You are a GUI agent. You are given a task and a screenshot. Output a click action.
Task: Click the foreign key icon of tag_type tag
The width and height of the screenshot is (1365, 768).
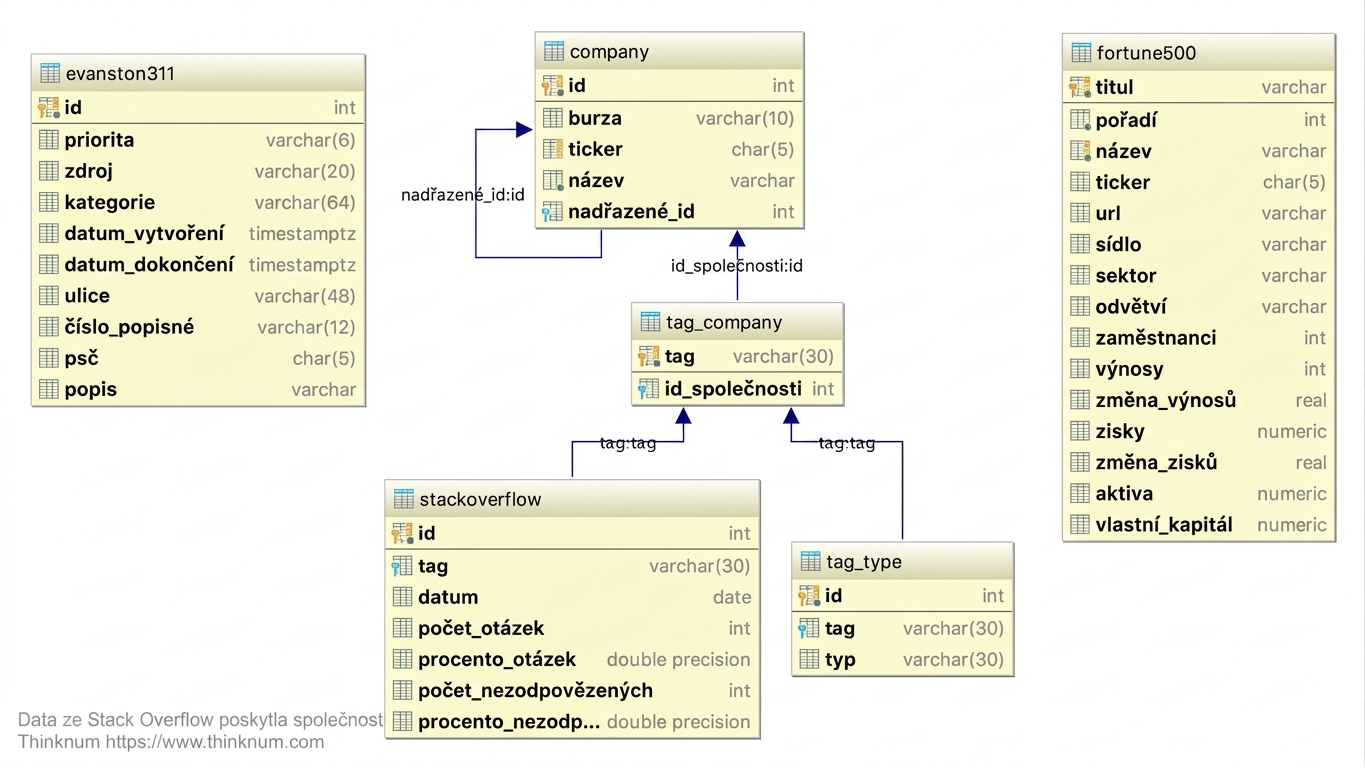click(x=809, y=628)
